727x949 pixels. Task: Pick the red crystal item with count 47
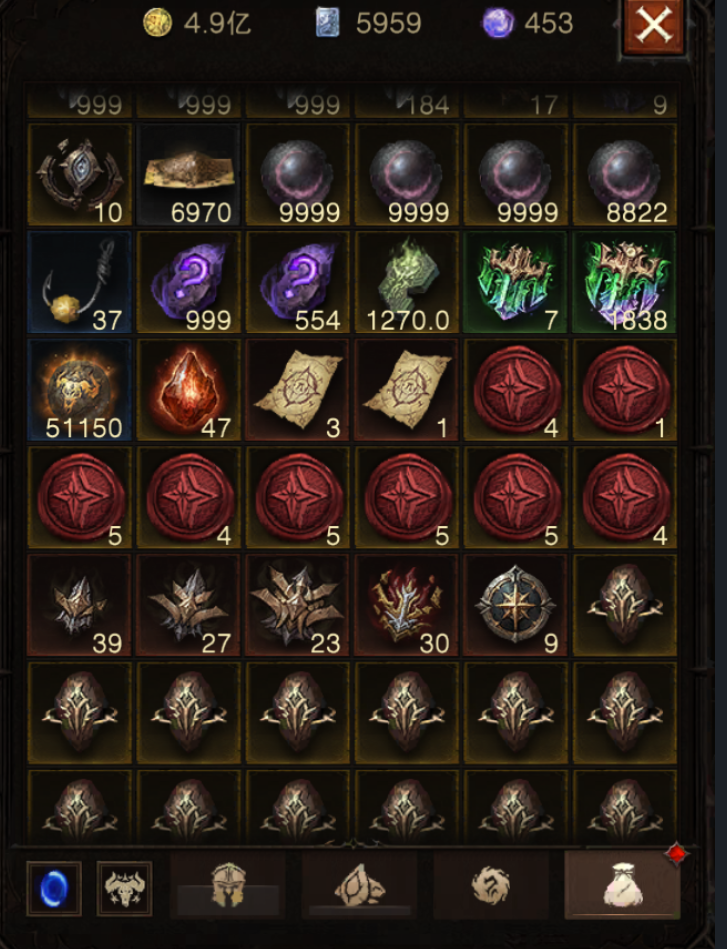click(x=189, y=390)
